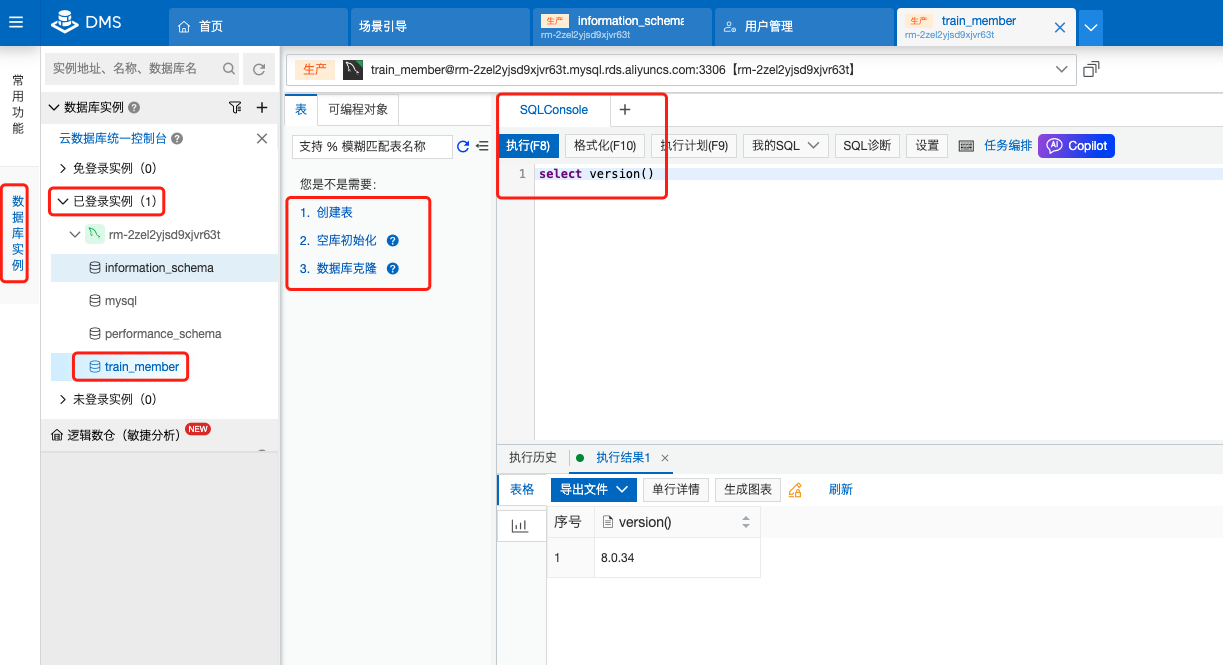
Task: Click the DMS logo icon
Action: point(65,21)
